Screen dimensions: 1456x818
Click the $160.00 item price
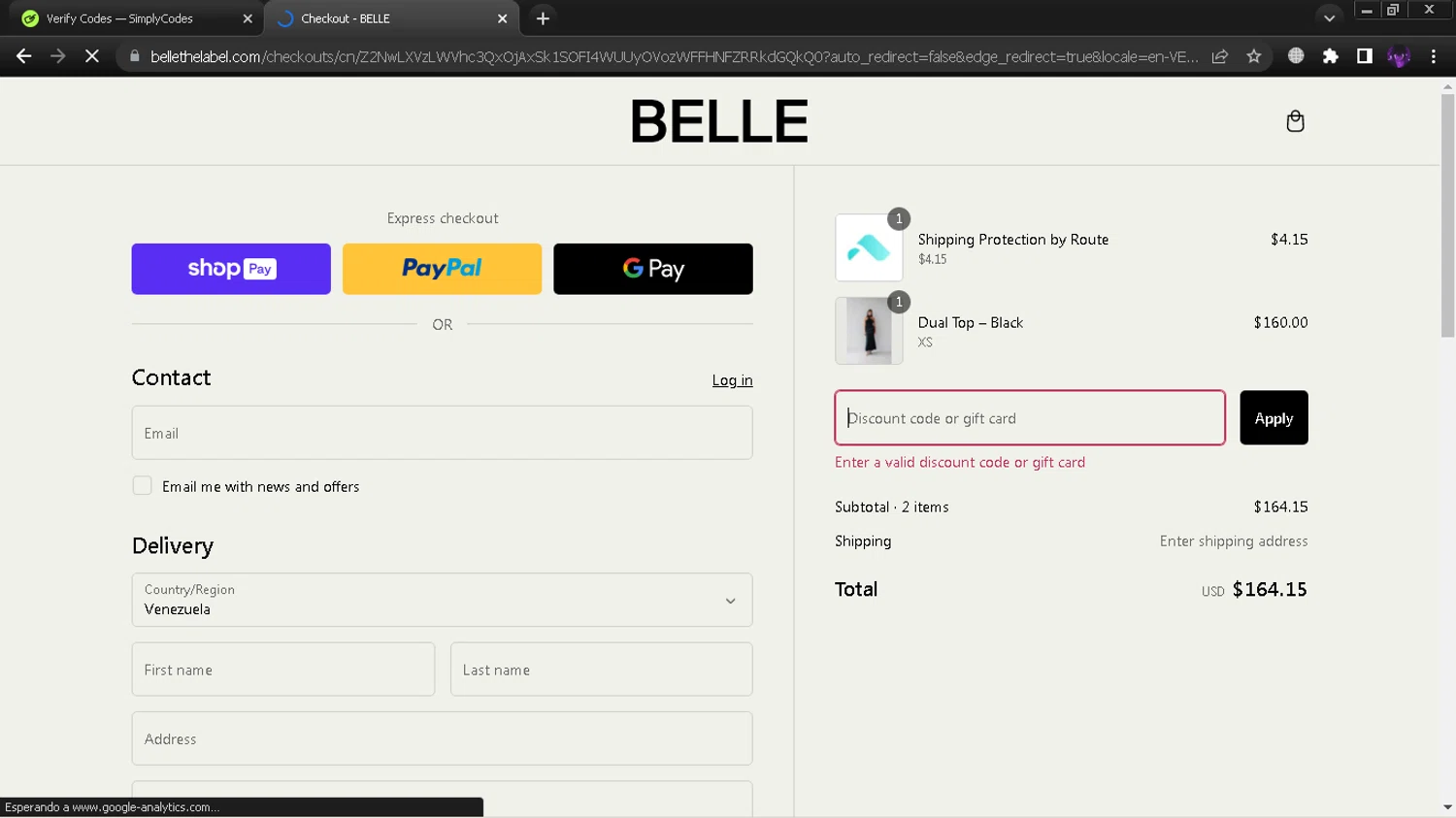click(1280, 322)
